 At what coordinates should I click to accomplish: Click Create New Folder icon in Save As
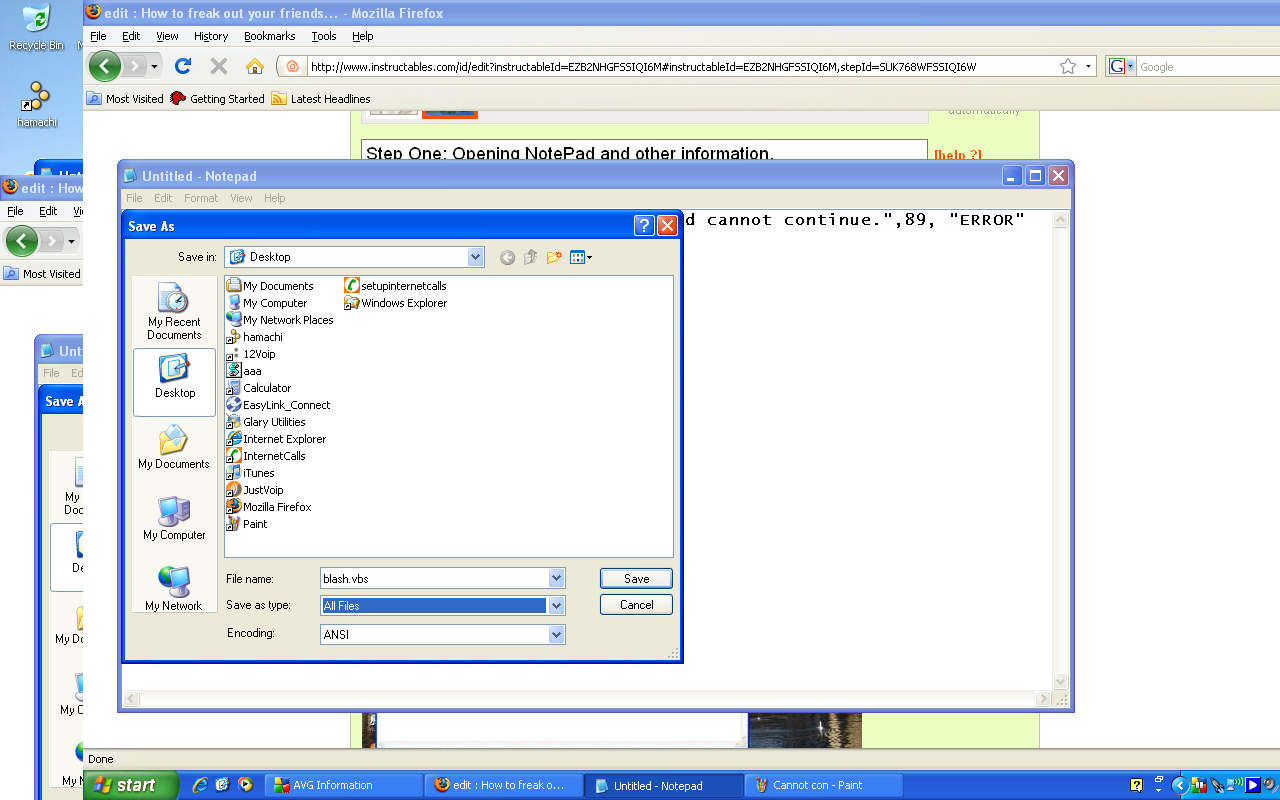[x=554, y=258]
